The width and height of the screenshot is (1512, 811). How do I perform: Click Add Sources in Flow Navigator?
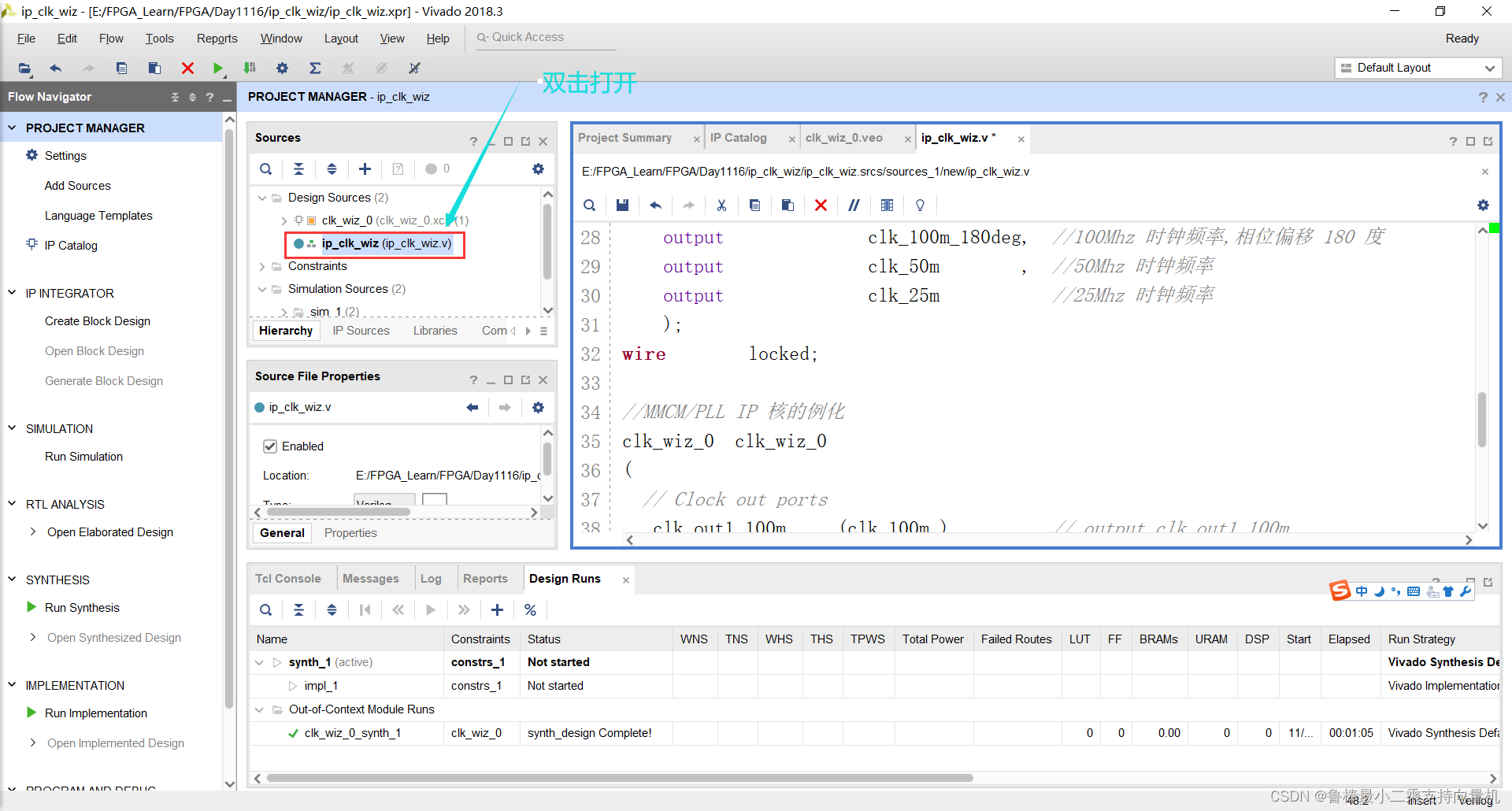pos(78,186)
